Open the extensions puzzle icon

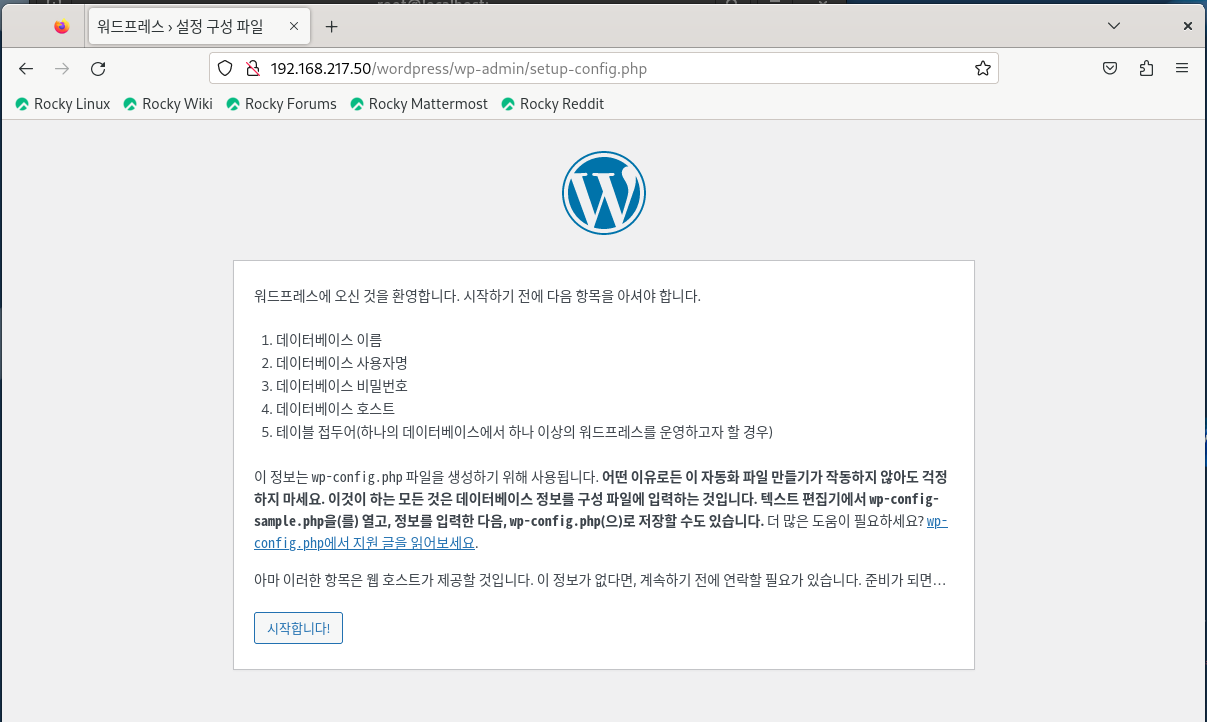[1146, 68]
